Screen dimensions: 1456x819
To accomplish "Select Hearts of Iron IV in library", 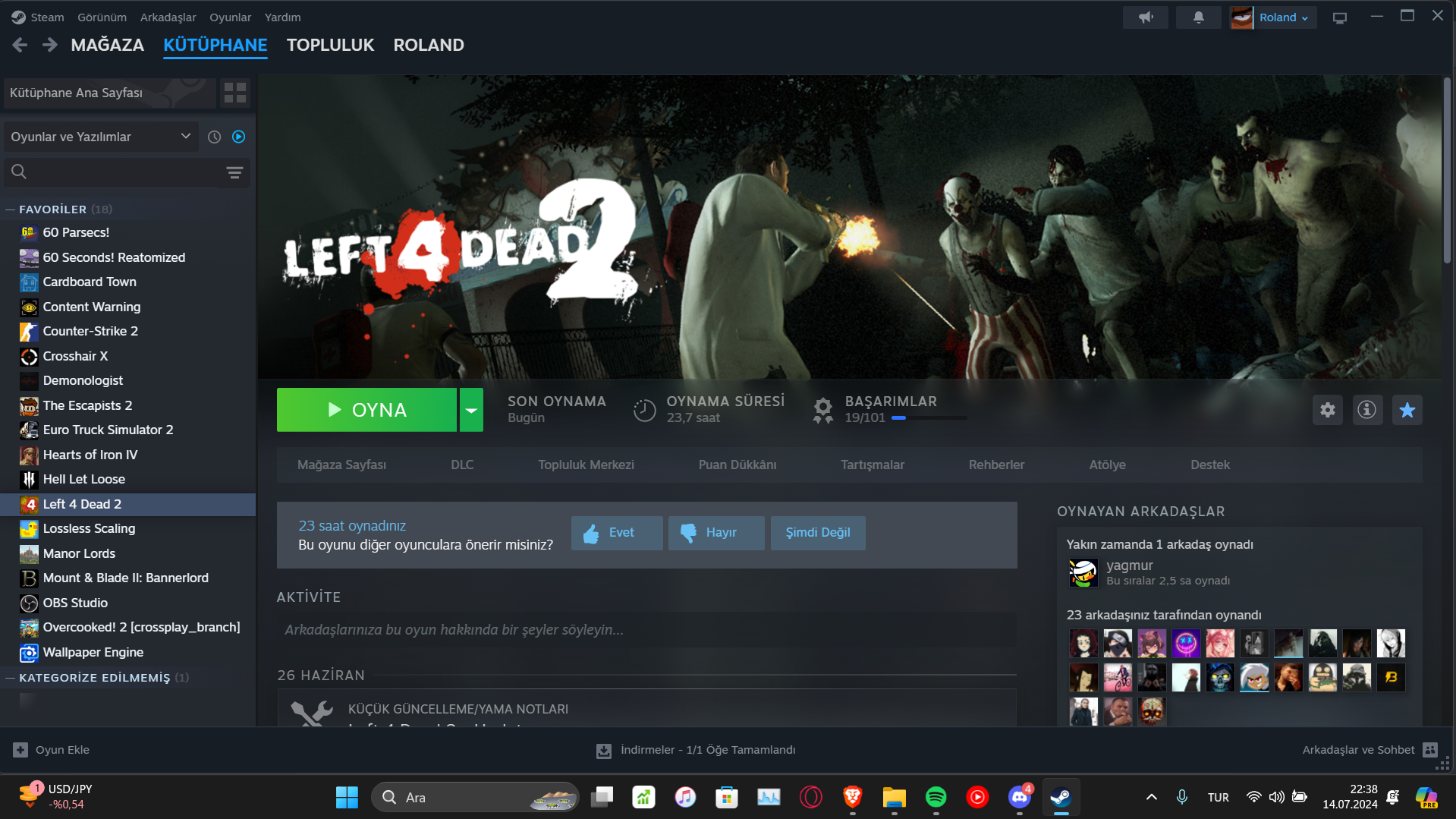I will point(127,455).
